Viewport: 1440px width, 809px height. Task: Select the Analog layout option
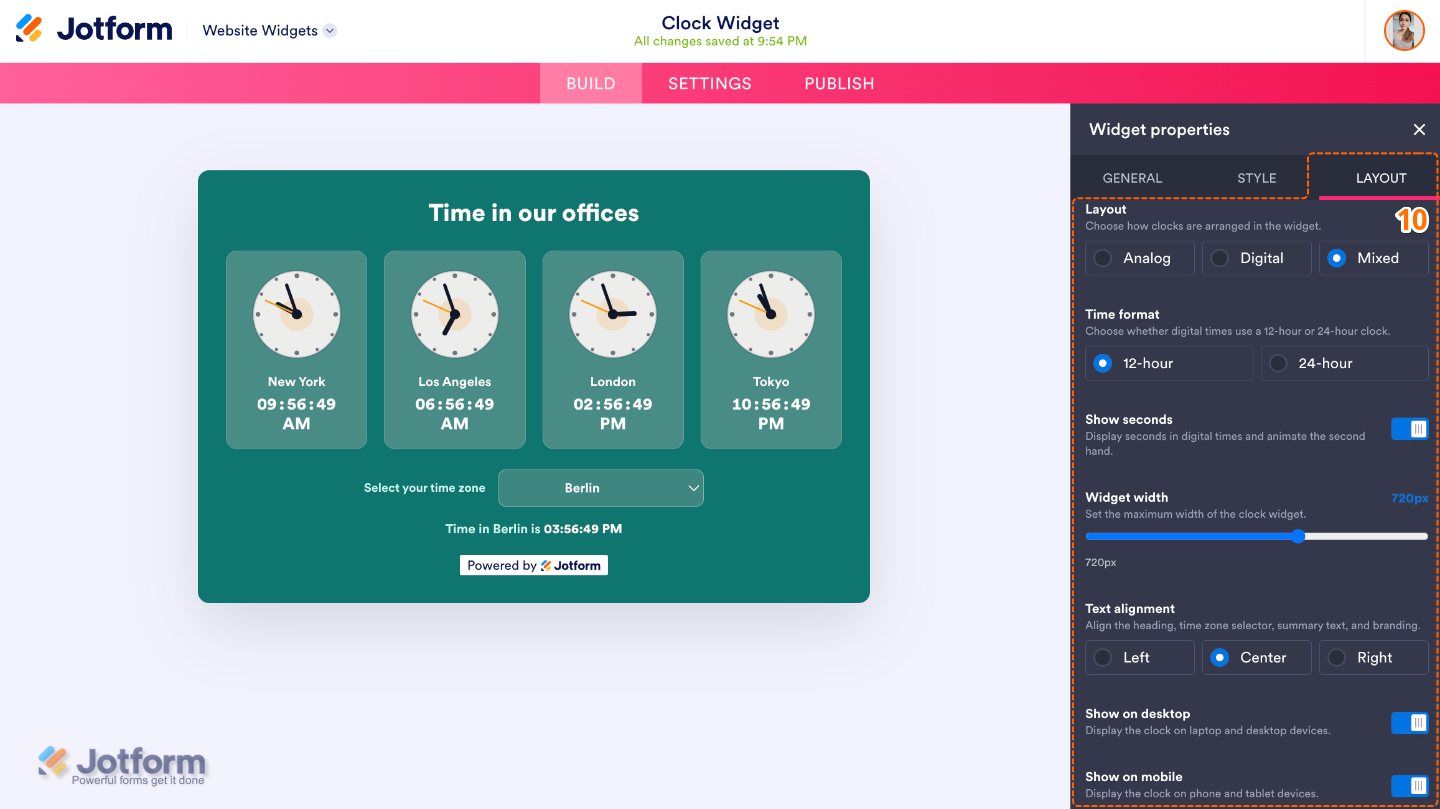pos(1140,258)
